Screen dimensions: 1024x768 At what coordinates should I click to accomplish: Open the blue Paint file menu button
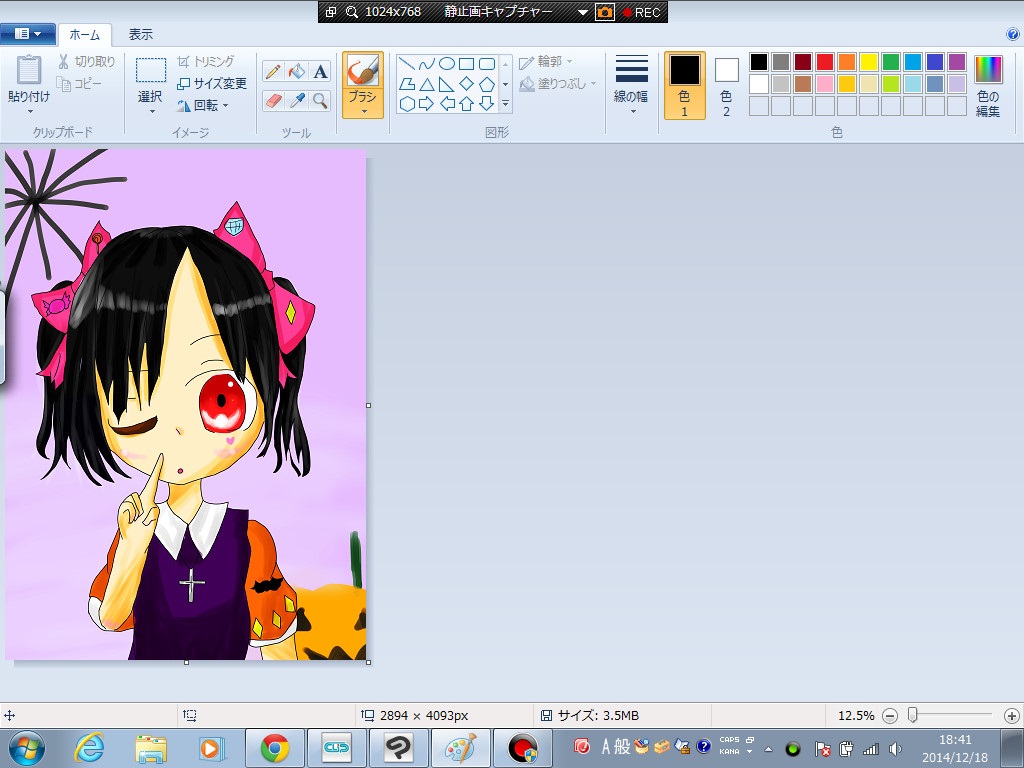coord(27,34)
